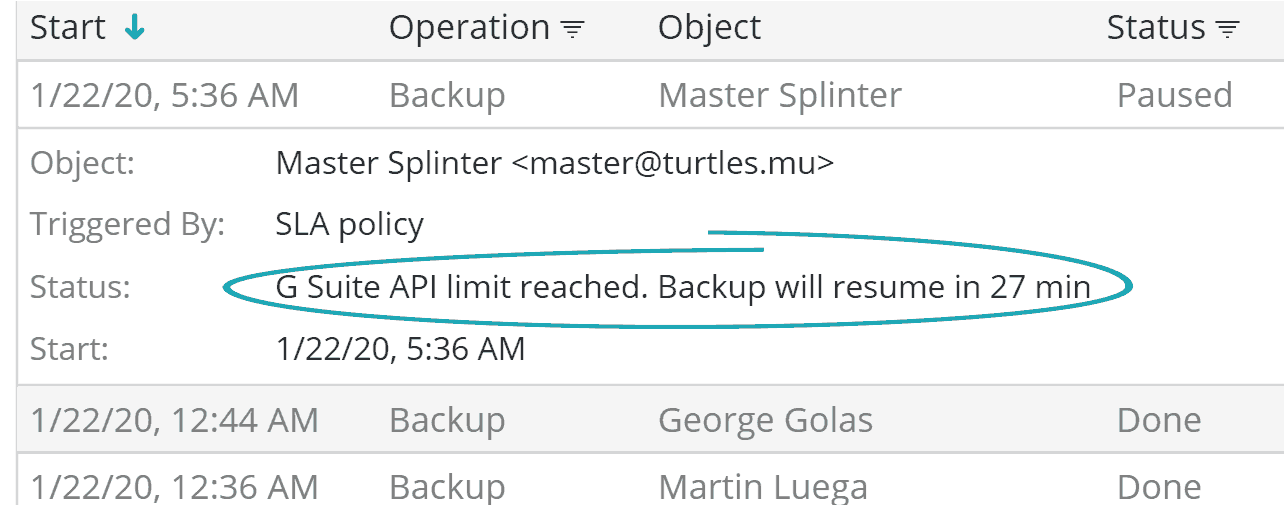
Task: Click the Start sort descending arrow
Action: pyautogui.click(x=135, y=29)
